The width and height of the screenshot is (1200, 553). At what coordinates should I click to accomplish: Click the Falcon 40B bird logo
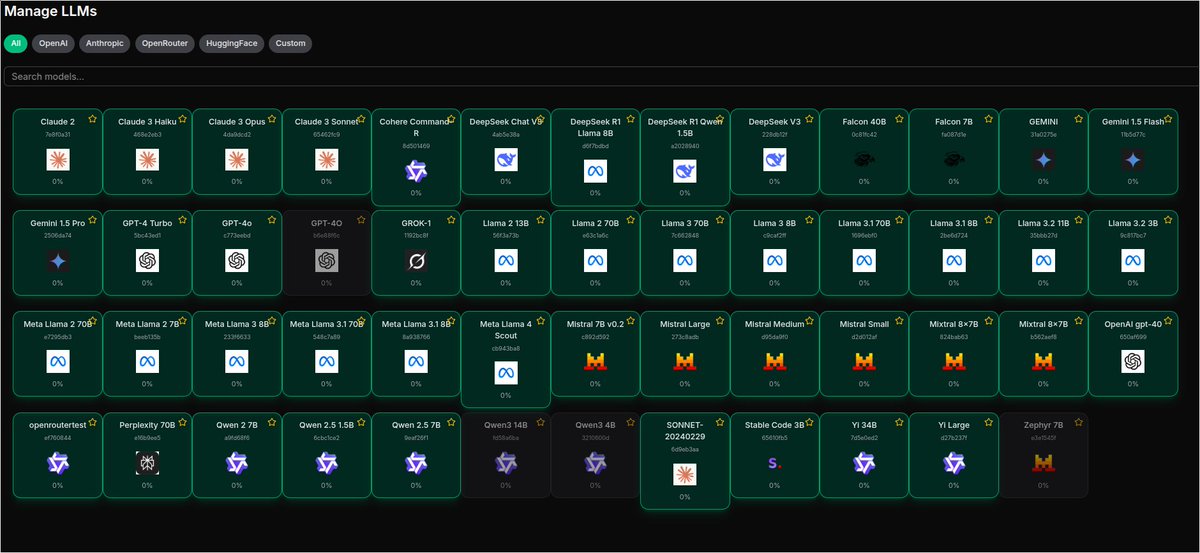865,158
